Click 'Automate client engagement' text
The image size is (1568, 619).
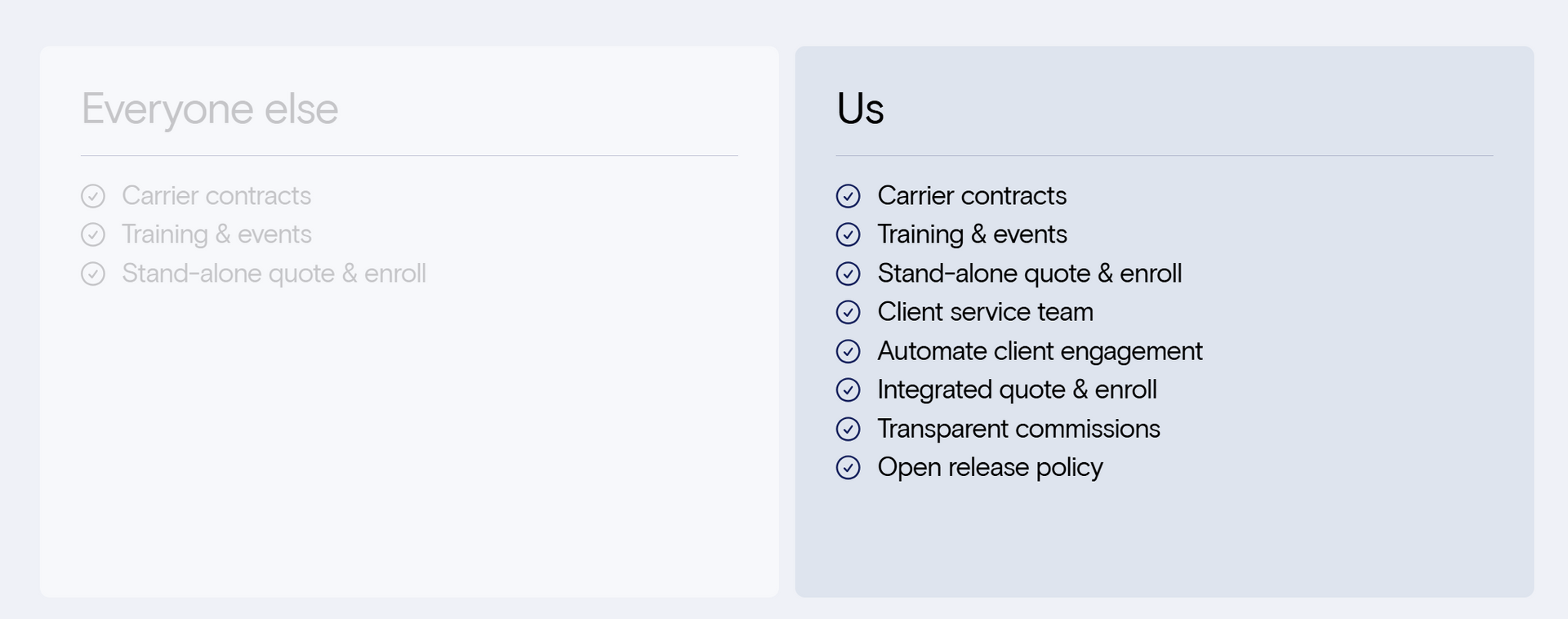coord(1040,351)
